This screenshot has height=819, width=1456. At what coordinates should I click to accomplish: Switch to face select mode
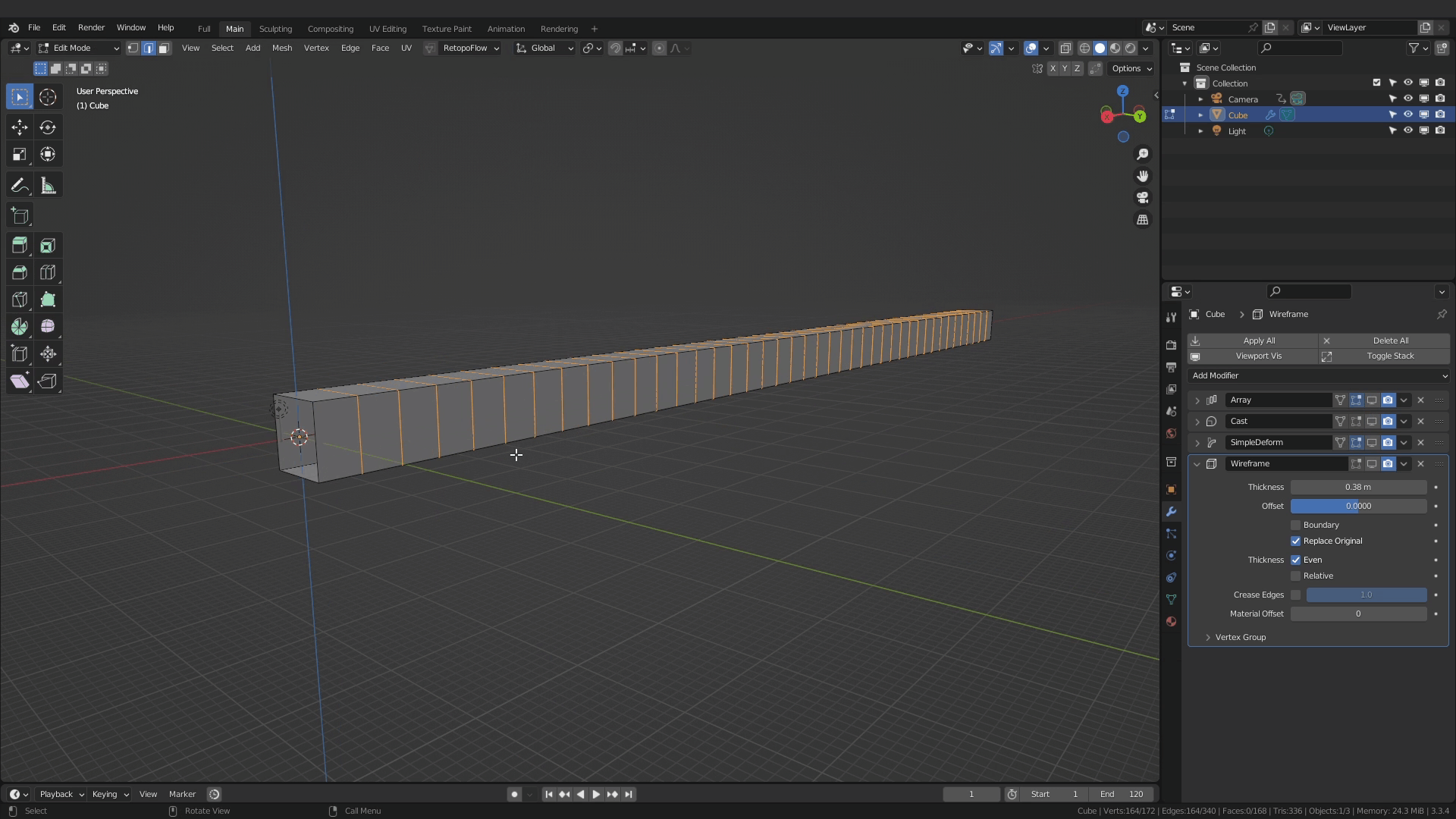coord(164,48)
